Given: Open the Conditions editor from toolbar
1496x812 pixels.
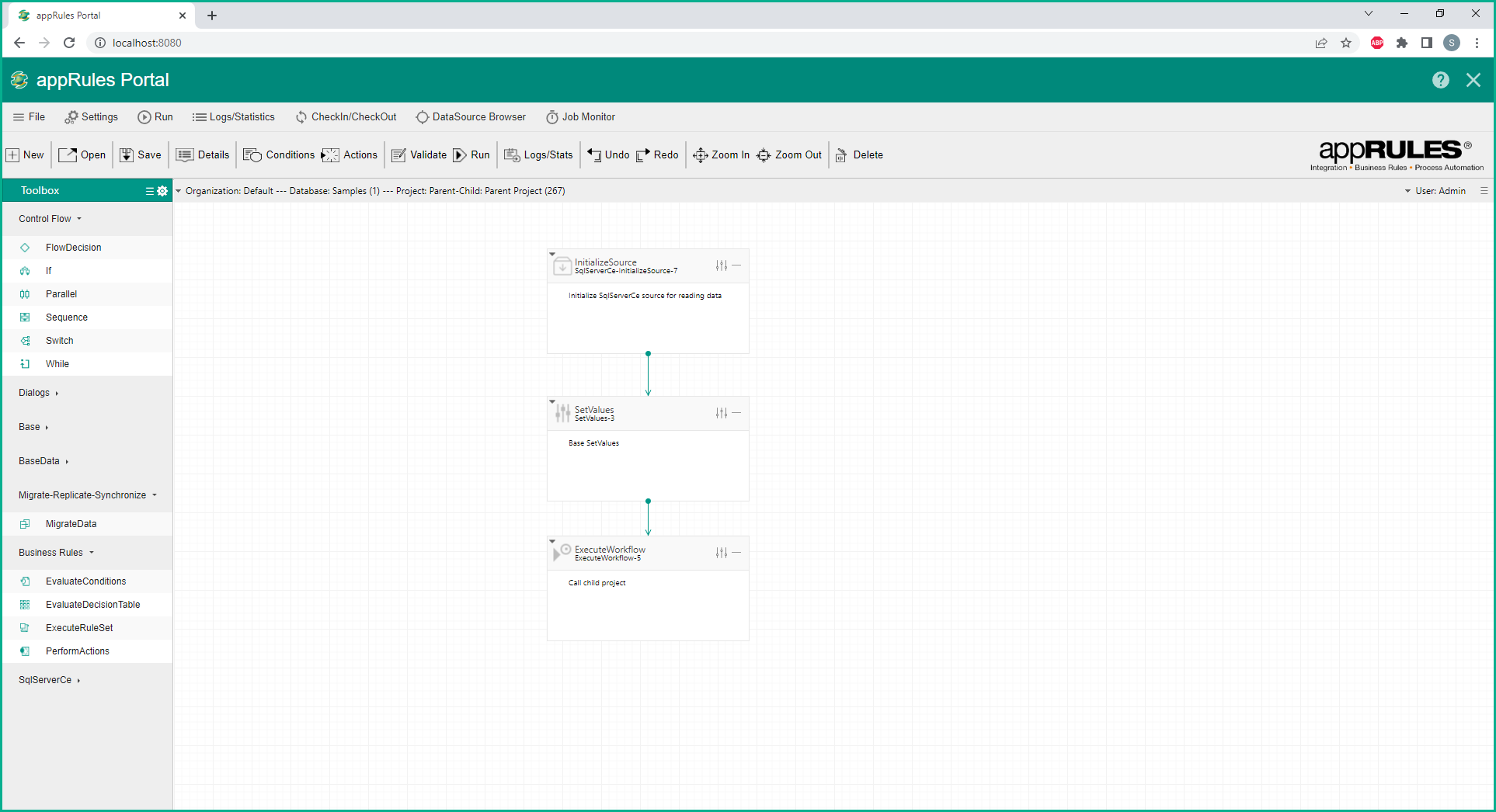Looking at the screenshot, I should point(252,155).
